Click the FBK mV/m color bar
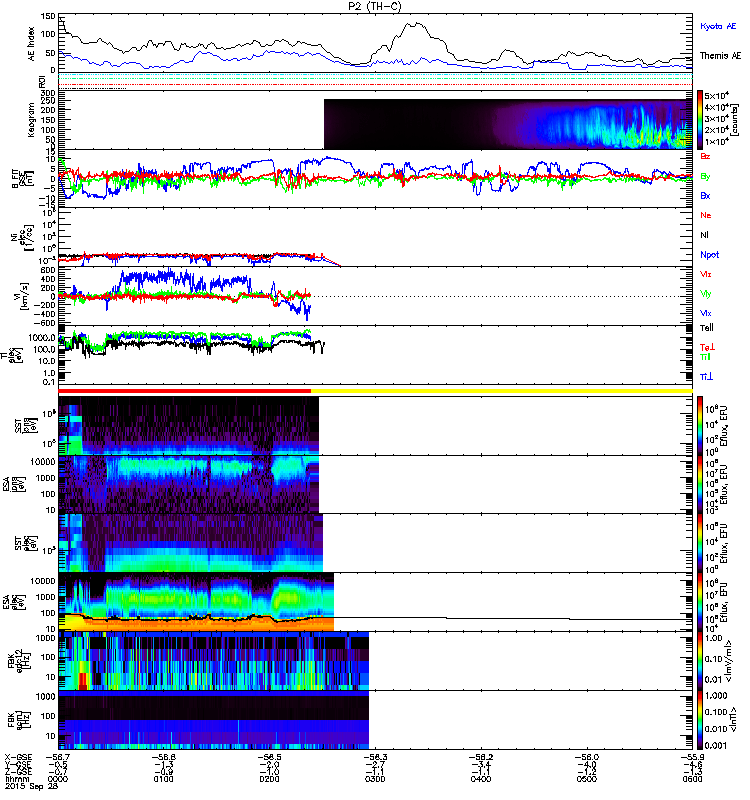The width and height of the screenshot is (750, 800). pos(701,661)
